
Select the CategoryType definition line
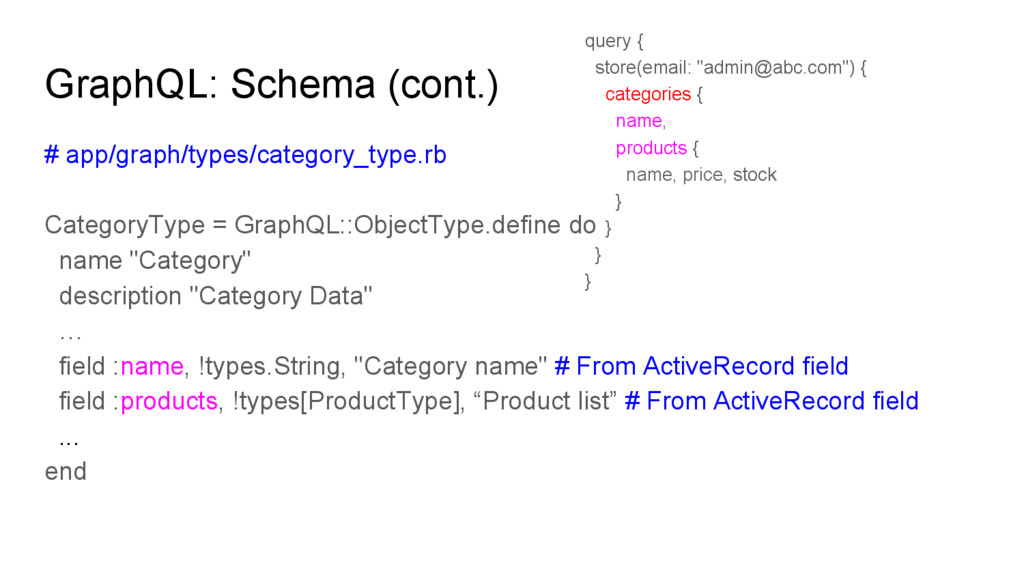(320, 225)
